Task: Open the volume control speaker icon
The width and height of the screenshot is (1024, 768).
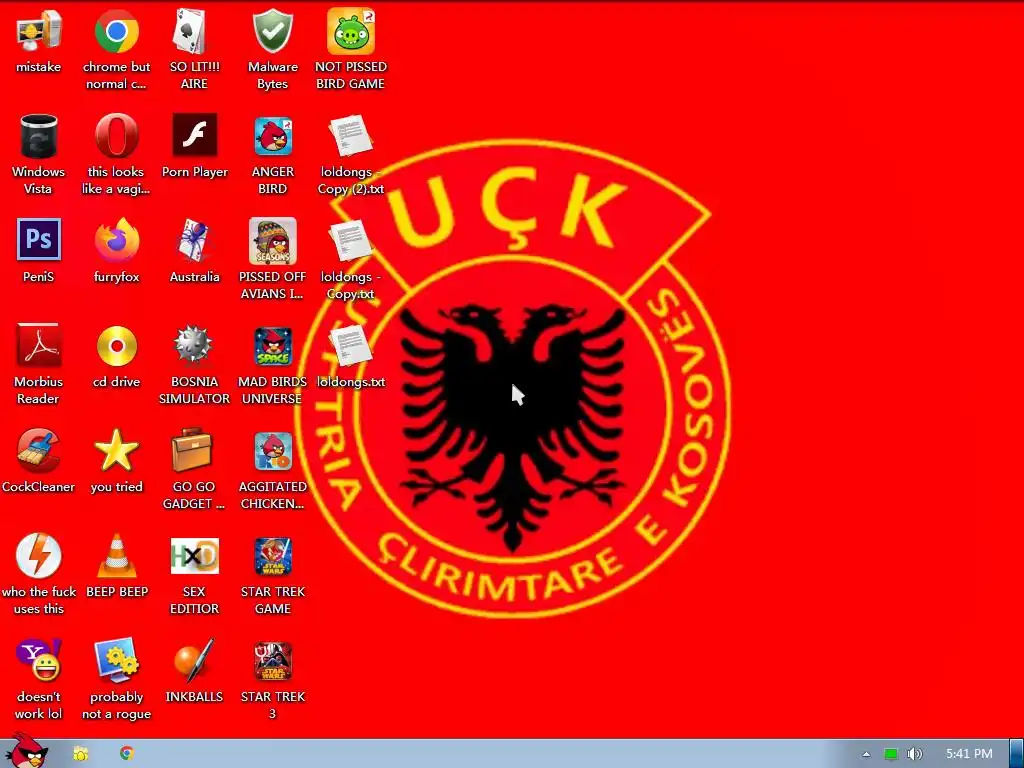Action: (x=914, y=754)
